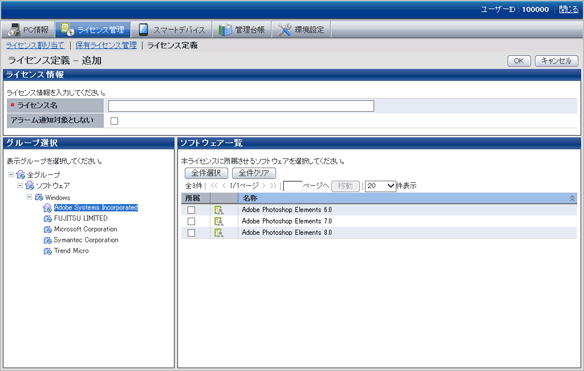Go to first page with << arrow
The height and width of the screenshot is (371, 584).
[214, 186]
